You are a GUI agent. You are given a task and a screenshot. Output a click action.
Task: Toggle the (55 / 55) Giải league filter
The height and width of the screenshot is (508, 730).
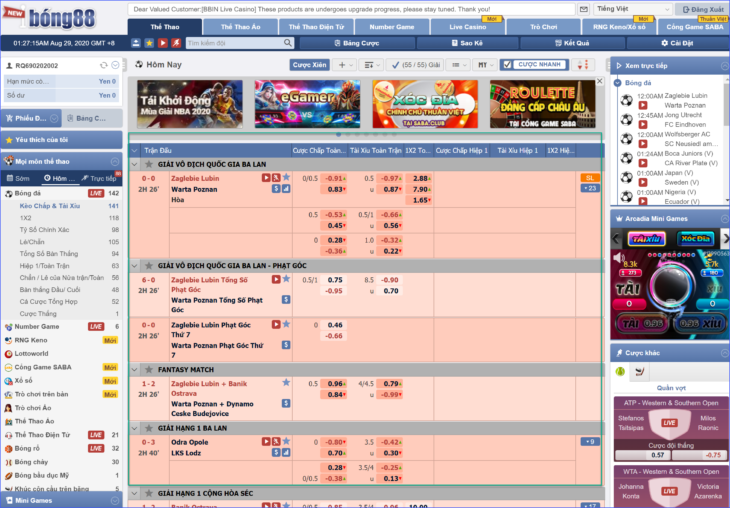pos(416,65)
